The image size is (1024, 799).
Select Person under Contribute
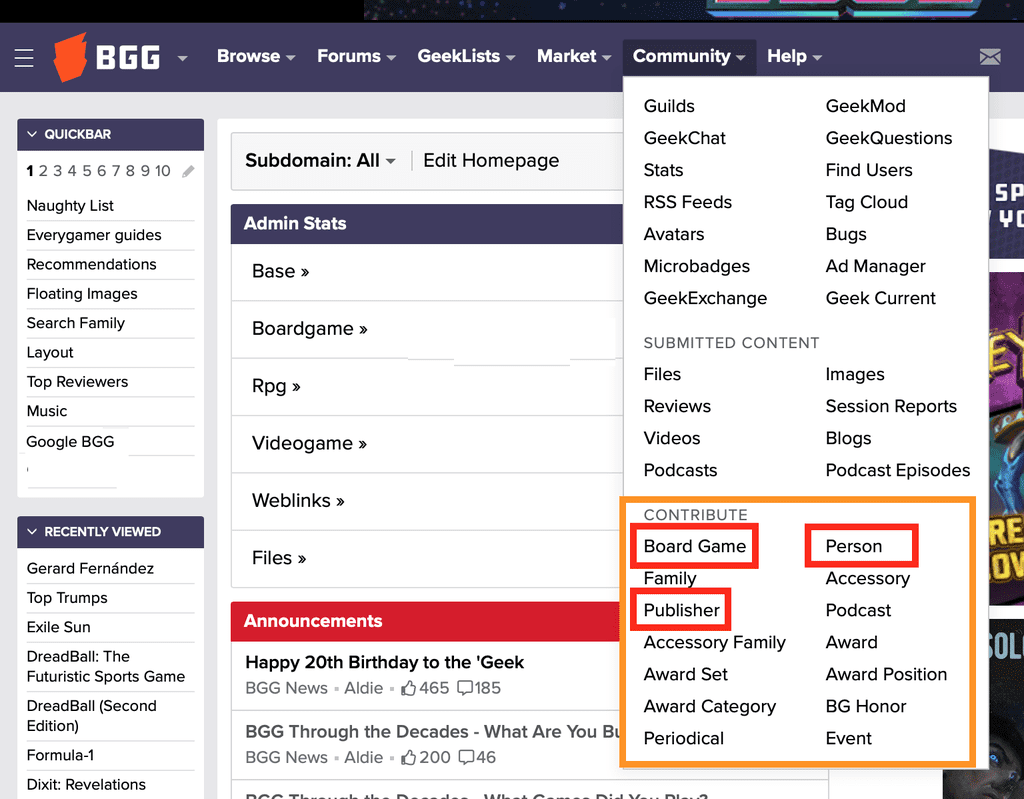click(x=854, y=546)
